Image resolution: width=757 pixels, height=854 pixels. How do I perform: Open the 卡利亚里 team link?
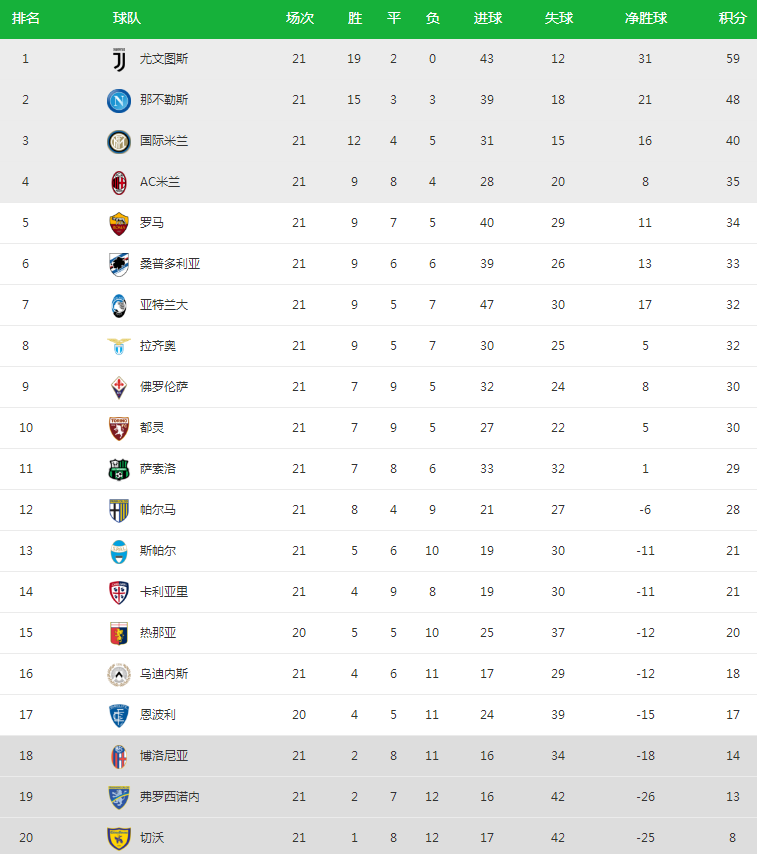164,592
